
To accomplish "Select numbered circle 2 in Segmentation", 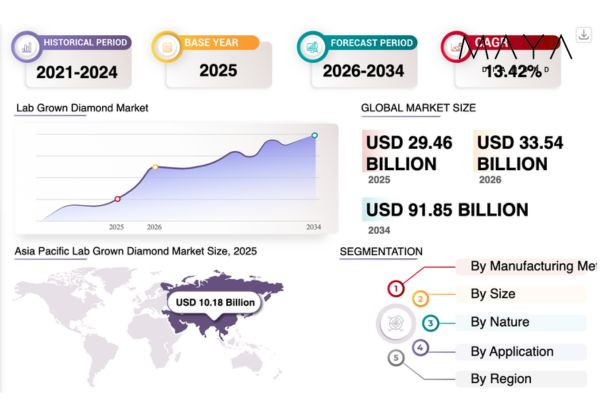I will (421, 298).
